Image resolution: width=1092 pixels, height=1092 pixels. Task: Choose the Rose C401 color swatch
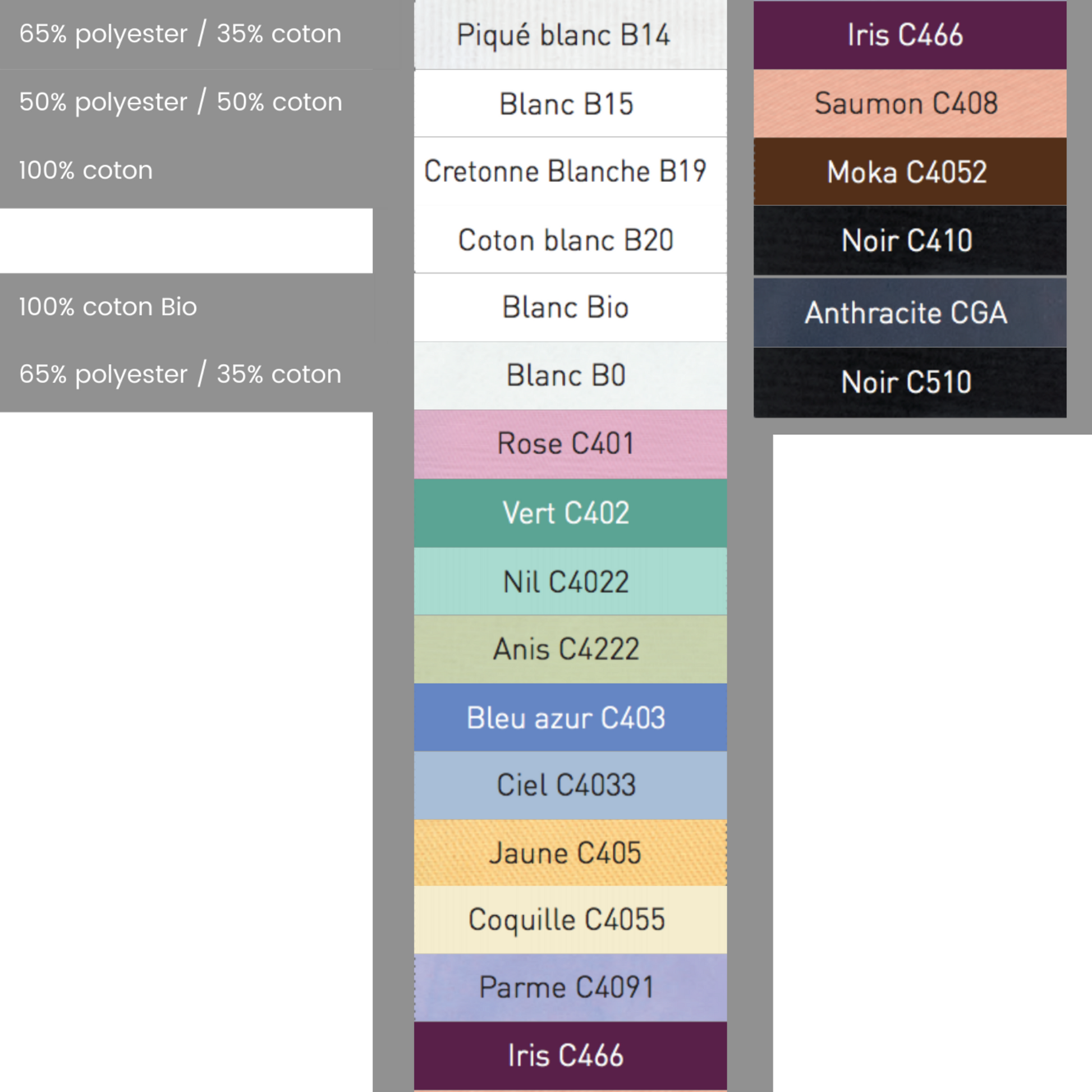(x=570, y=444)
